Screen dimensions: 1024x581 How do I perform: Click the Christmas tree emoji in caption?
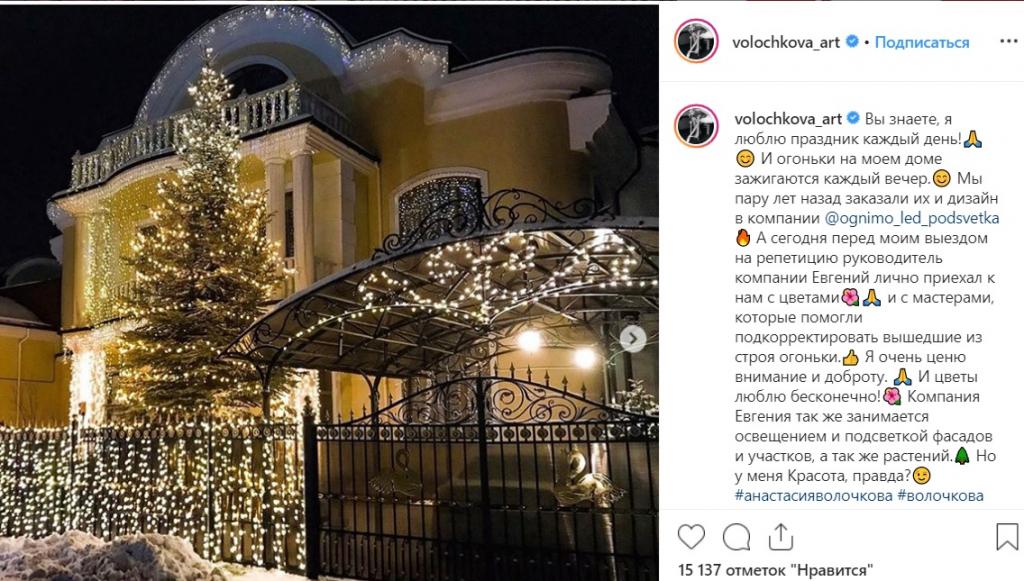click(x=962, y=456)
